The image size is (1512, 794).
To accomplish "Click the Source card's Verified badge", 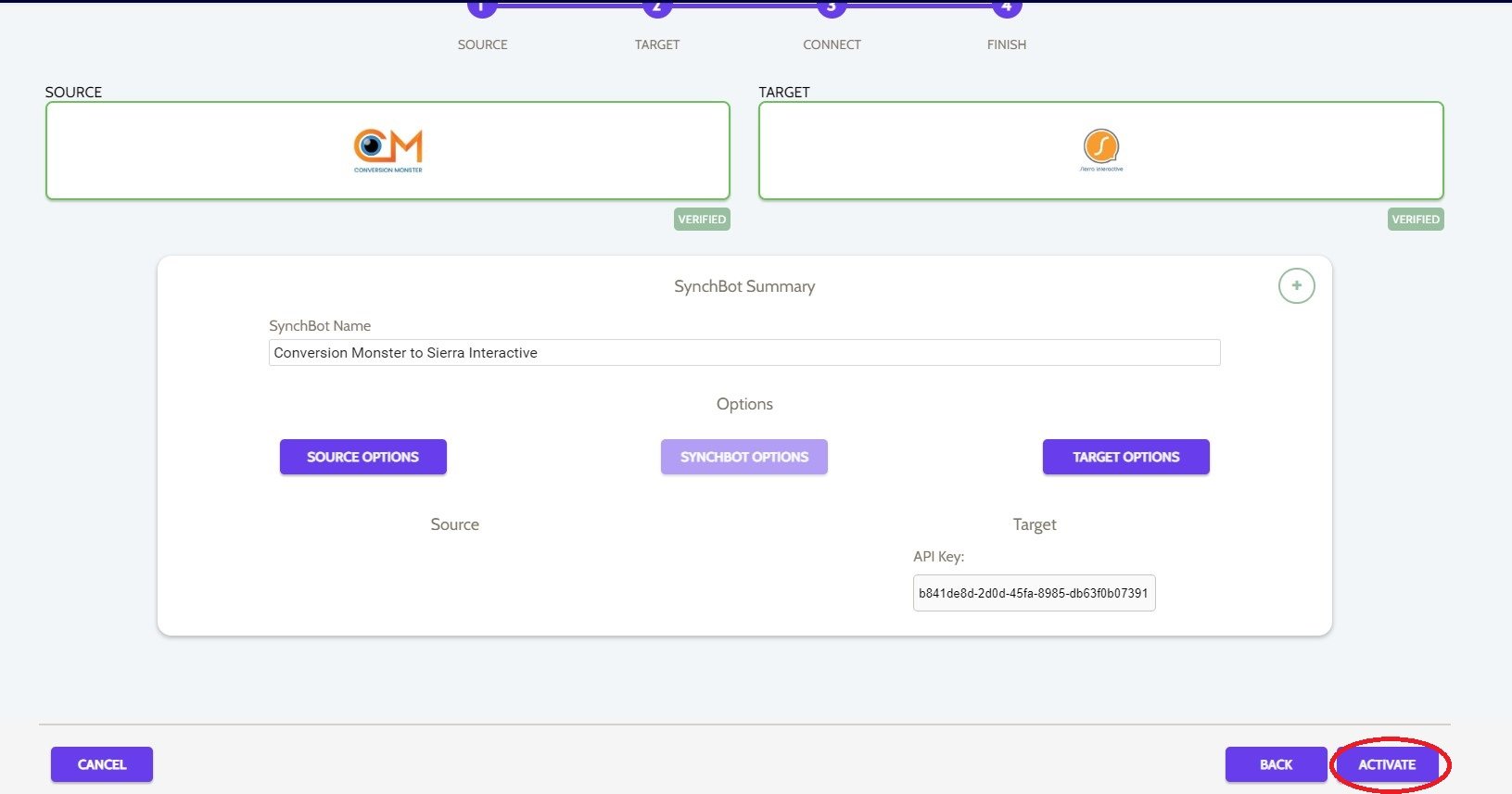I will click(x=702, y=220).
